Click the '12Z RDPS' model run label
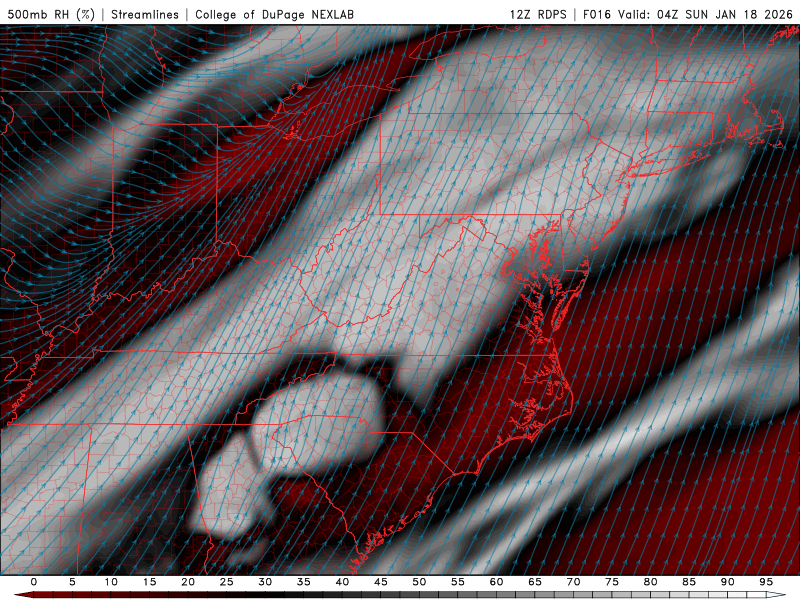The image size is (800, 600). coord(538,14)
